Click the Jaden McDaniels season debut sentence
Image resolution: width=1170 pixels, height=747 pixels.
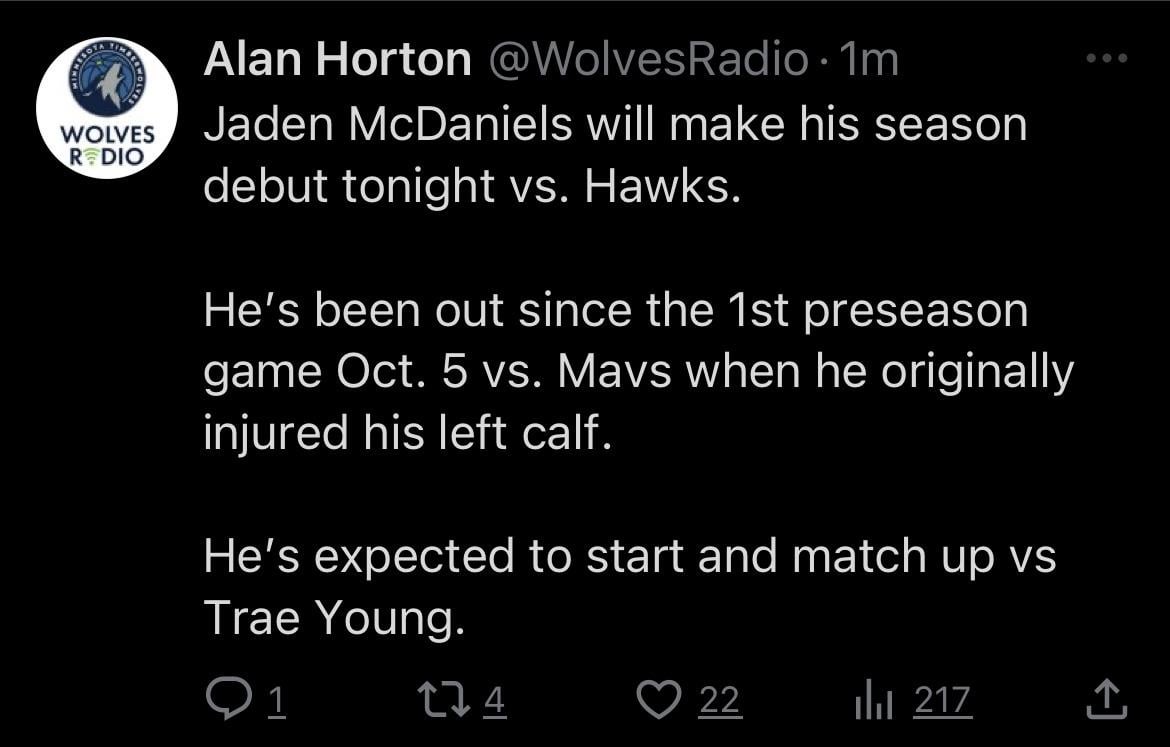pos(615,155)
